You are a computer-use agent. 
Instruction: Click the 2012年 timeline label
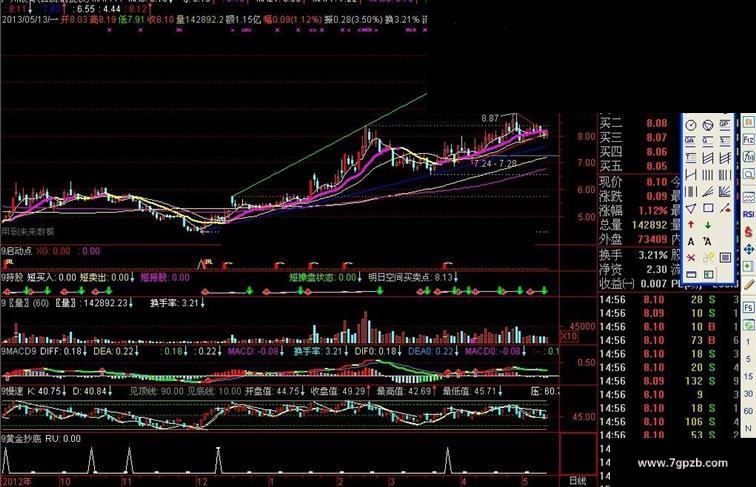coord(17,481)
